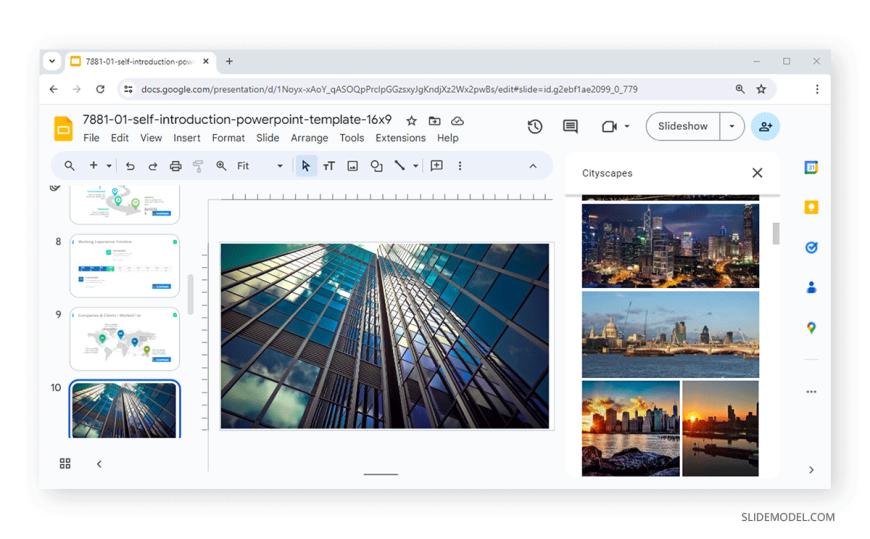
Task: Undo the last action
Action: coord(130,166)
